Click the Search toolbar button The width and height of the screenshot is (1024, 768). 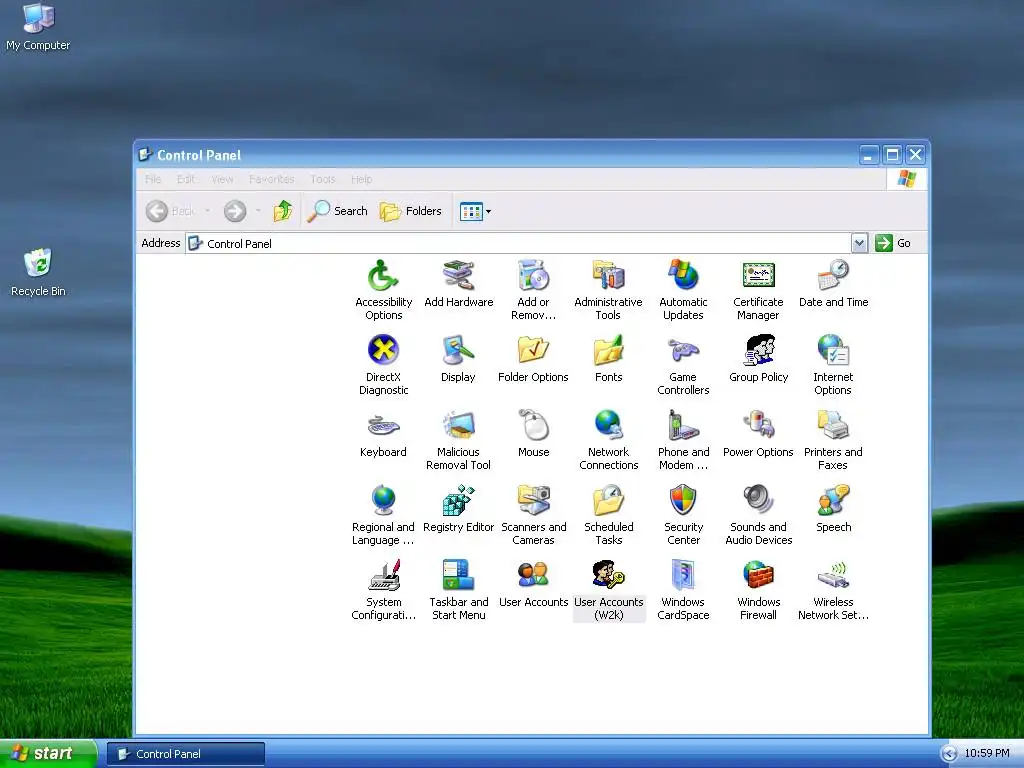337,211
